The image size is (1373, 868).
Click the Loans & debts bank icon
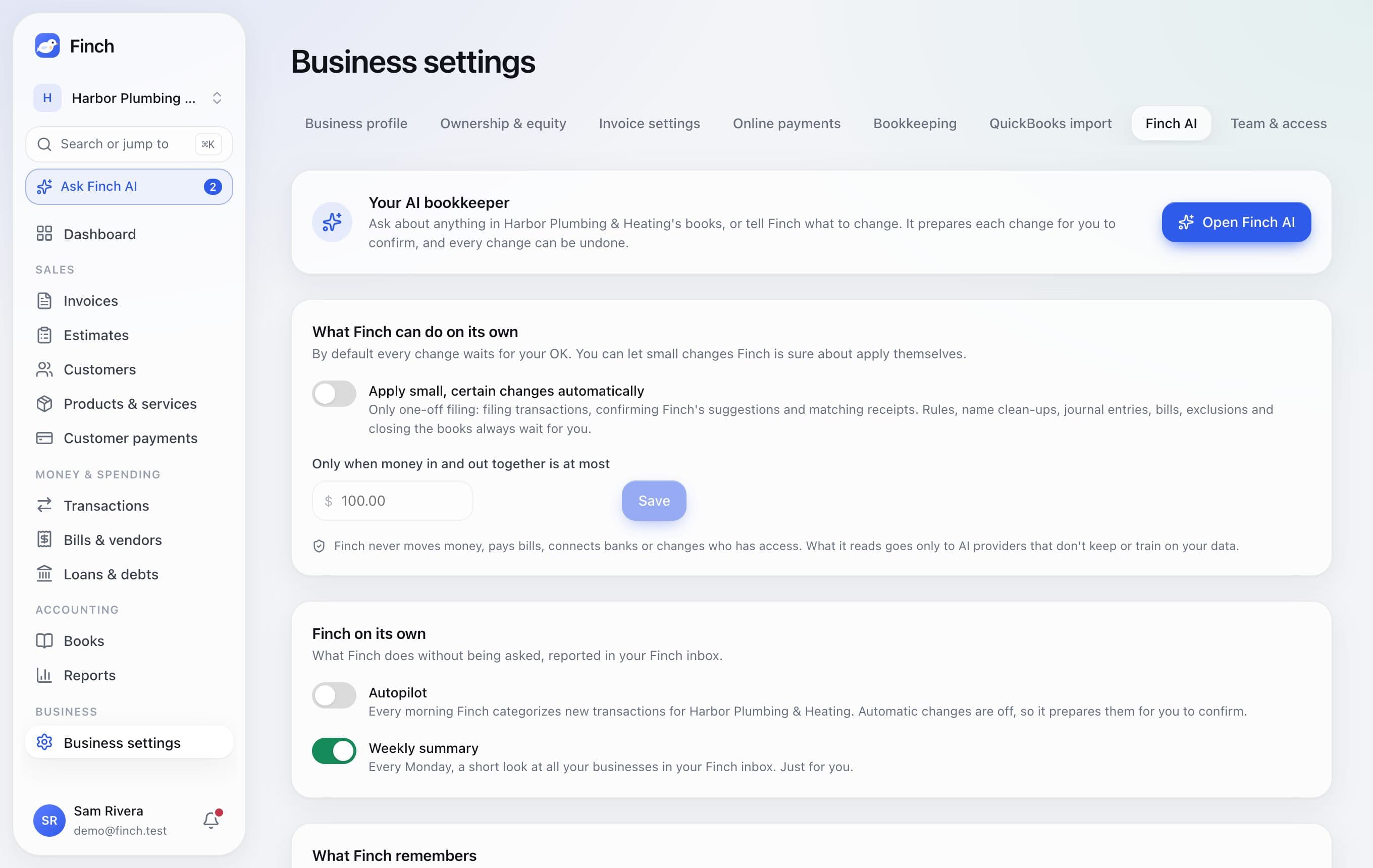tap(44, 573)
